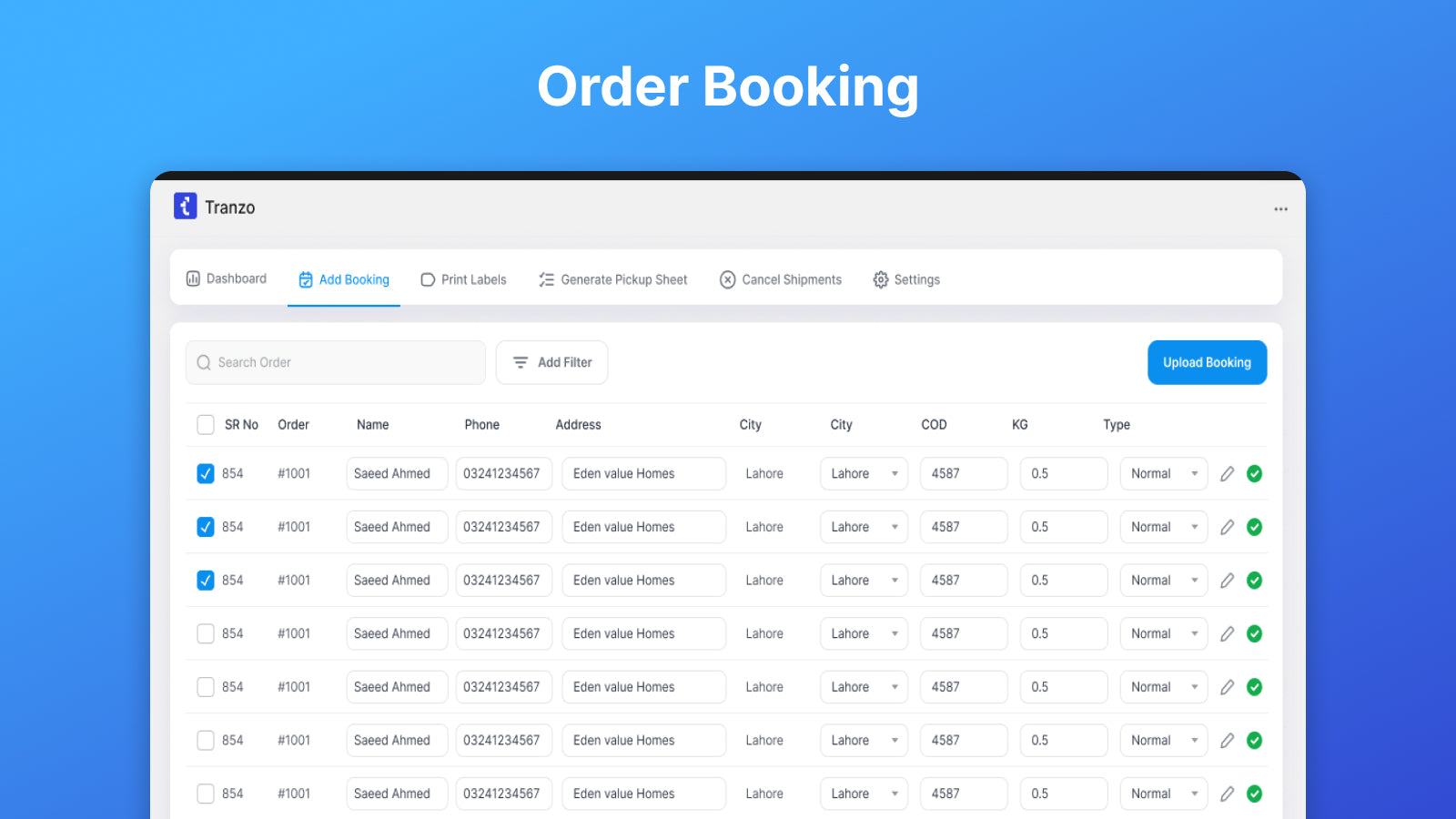Click order number #1001 in the first row
The width and height of the screenshot is (1456, 819).
(x=294, y=473)
